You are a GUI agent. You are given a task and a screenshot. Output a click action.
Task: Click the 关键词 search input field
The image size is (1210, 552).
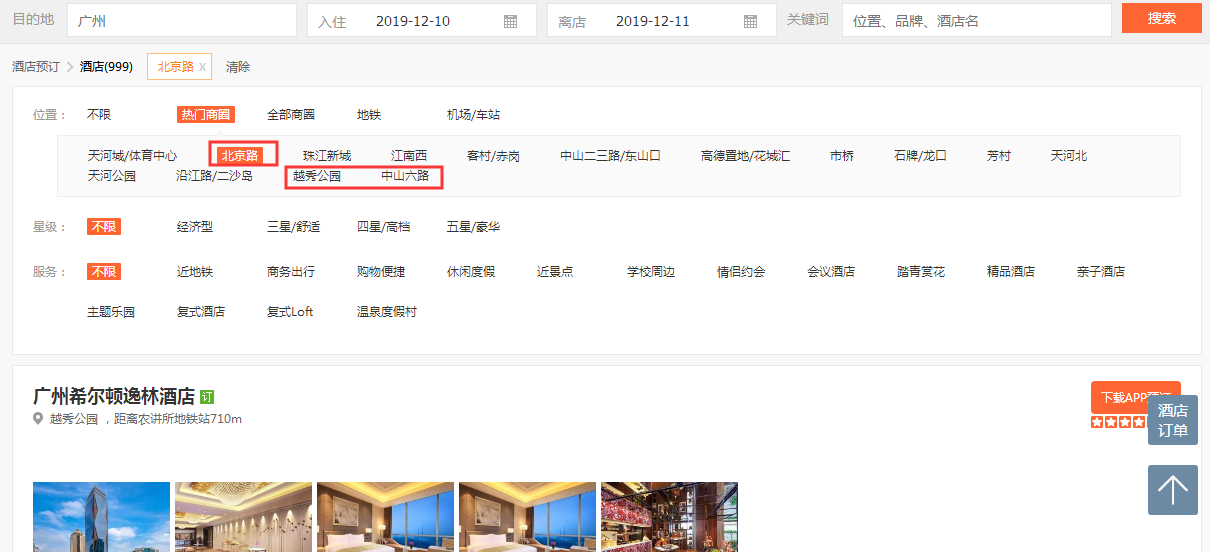coord(975,21)
